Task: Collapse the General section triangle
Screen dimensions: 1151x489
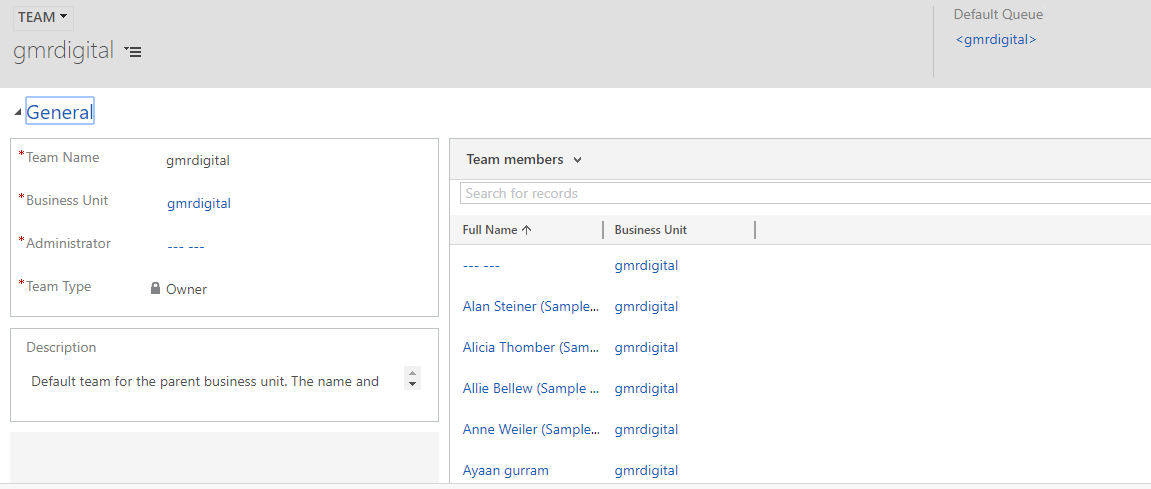Action: (18, 113)
